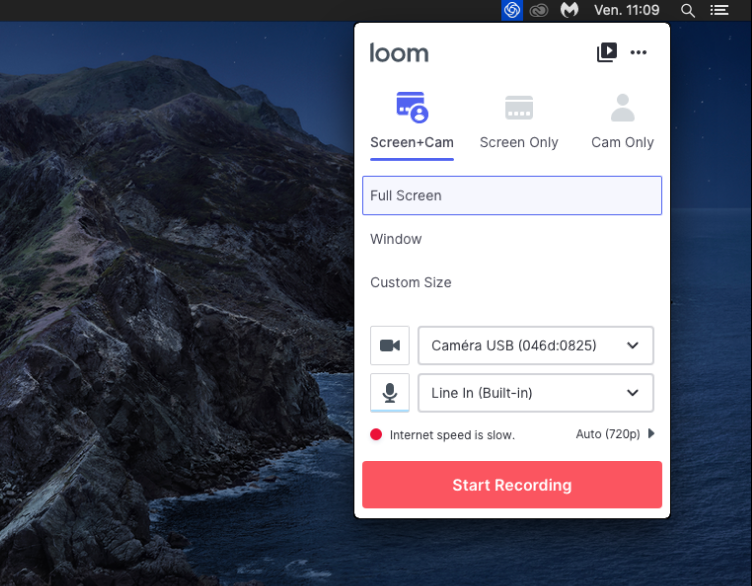The image size is (752, 586).
Task: Click the Ven. 11:09 clock
Action: click(x=627, y=10)
